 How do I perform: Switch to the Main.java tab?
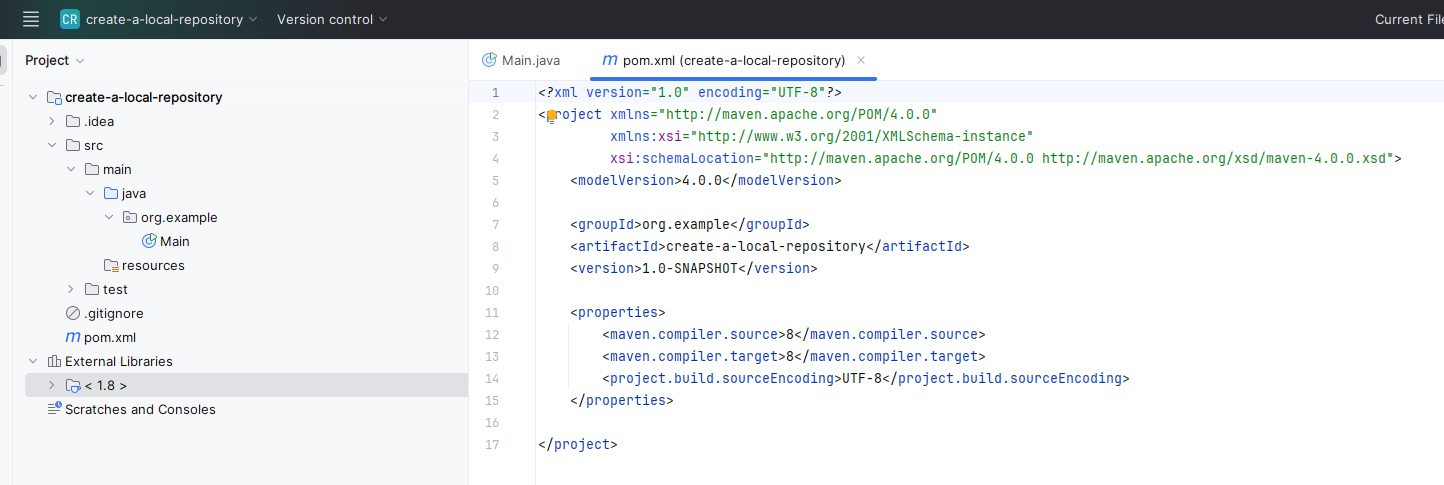point(521,60)
